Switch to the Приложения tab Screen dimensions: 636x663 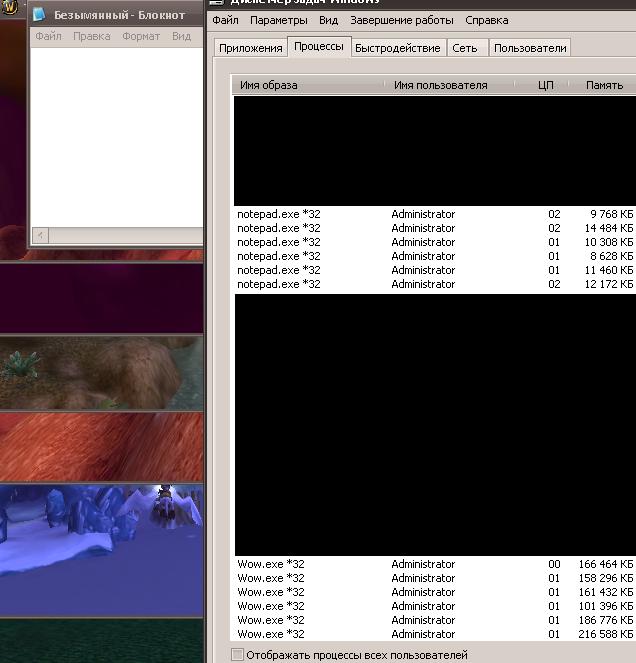[250, 48]
